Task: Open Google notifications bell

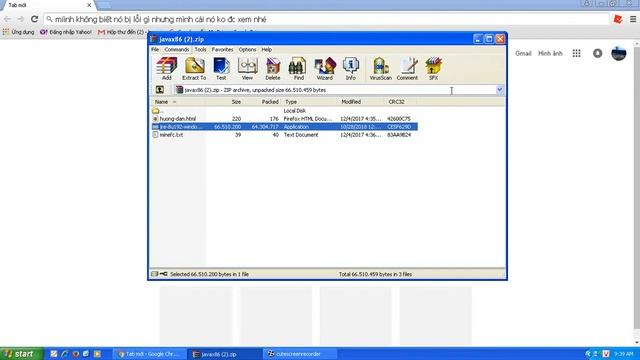Action: pyautogui.click(x=598, y=53)
